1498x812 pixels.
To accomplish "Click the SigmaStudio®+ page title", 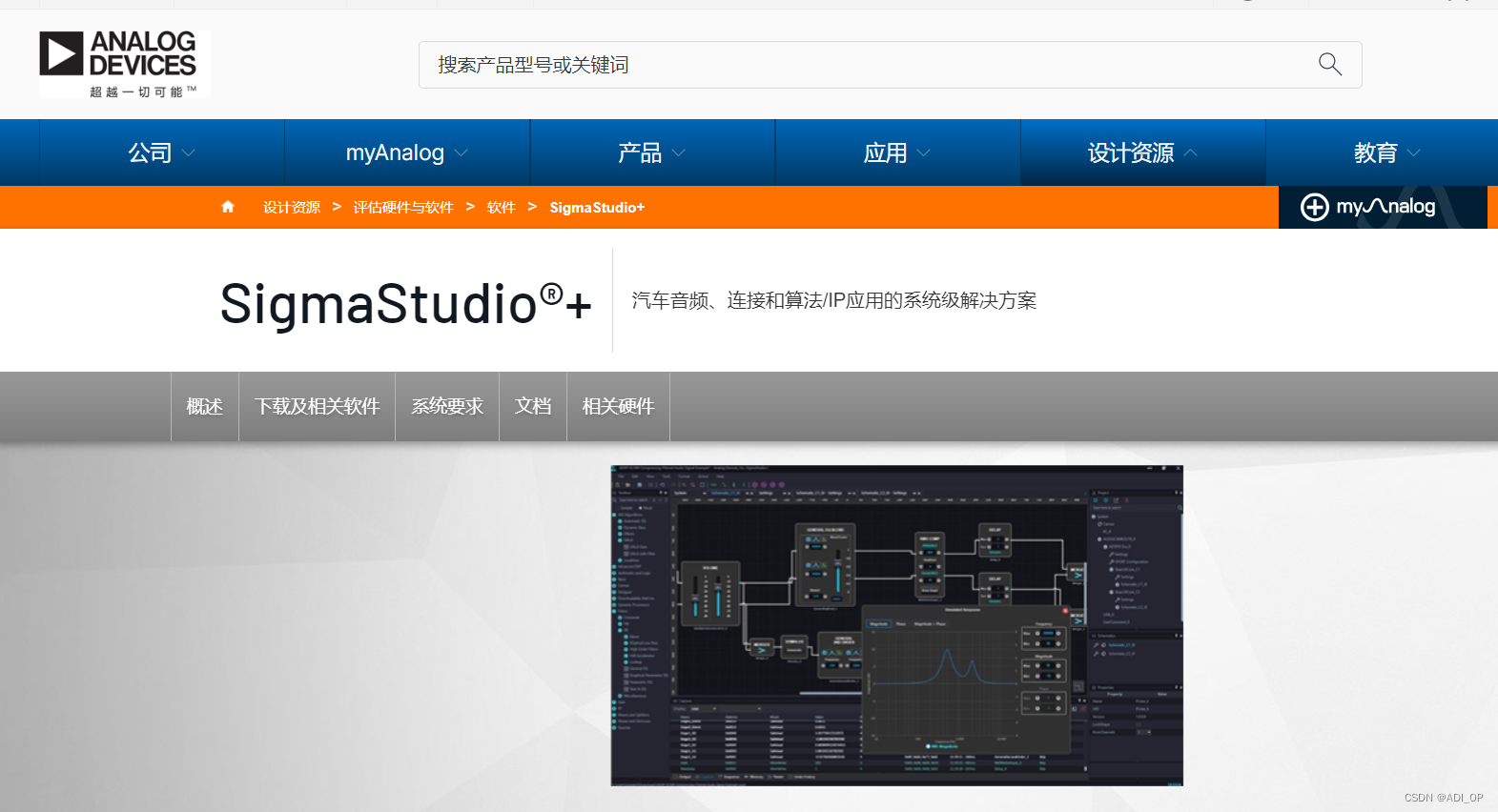I will [x=406, y=303].
